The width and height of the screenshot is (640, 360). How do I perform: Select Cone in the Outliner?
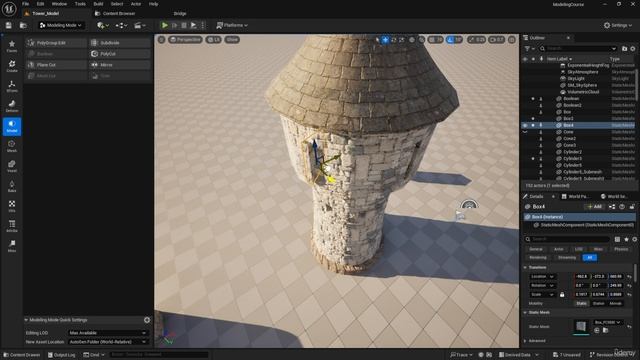pos(568,132)
